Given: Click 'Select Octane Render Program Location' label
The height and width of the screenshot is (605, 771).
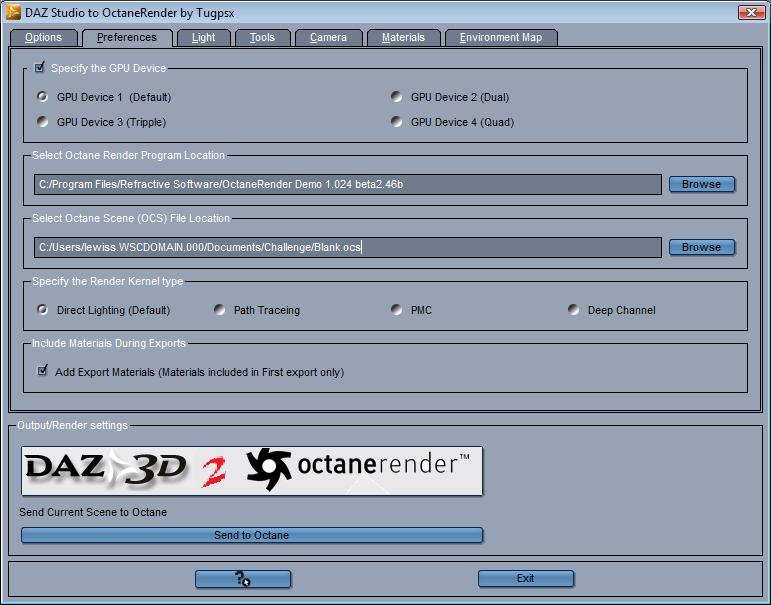Looking at the screenshot, I should (x=128, y=155).
